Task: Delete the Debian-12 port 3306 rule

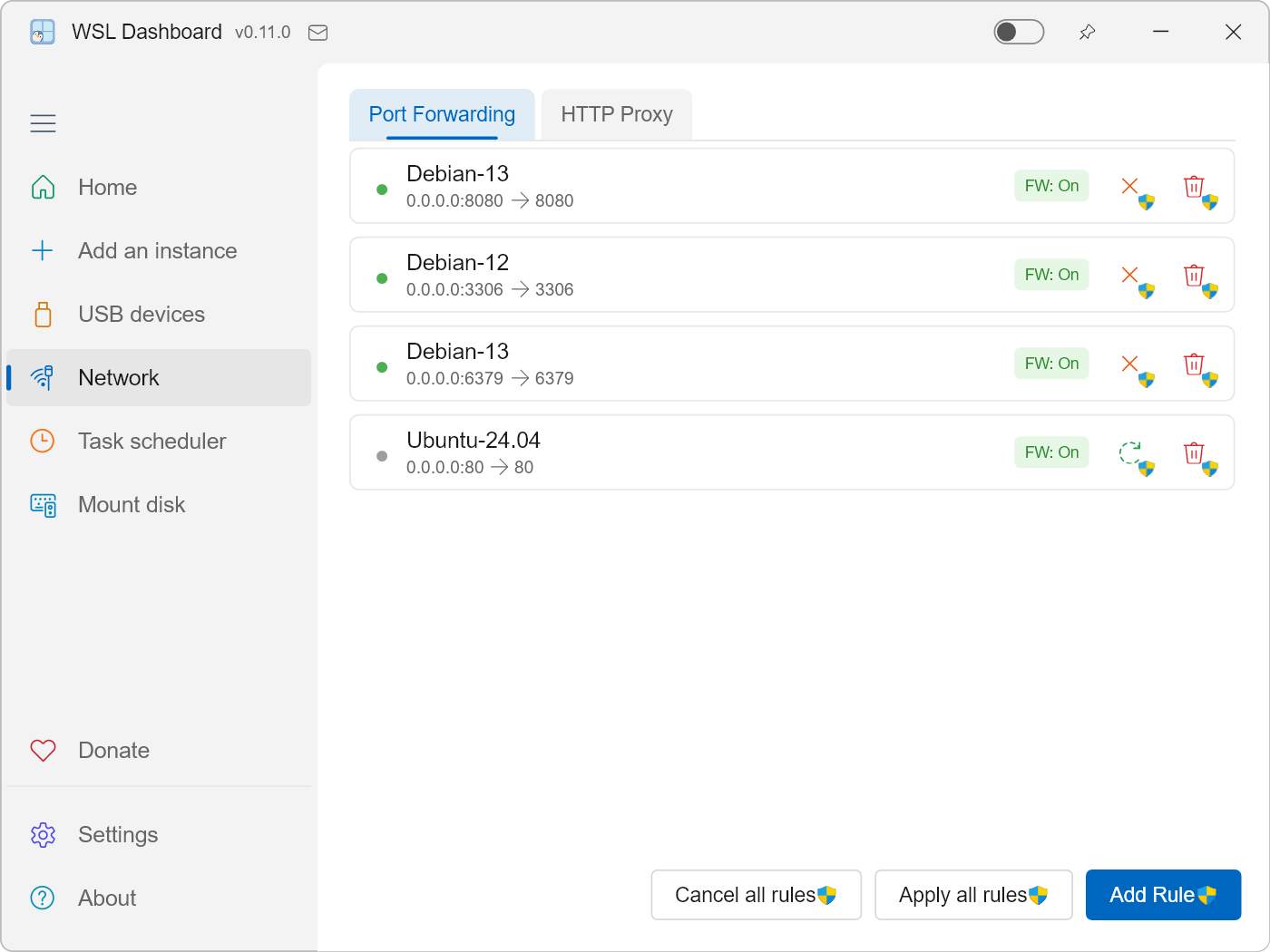Action: click(1199, 279)
